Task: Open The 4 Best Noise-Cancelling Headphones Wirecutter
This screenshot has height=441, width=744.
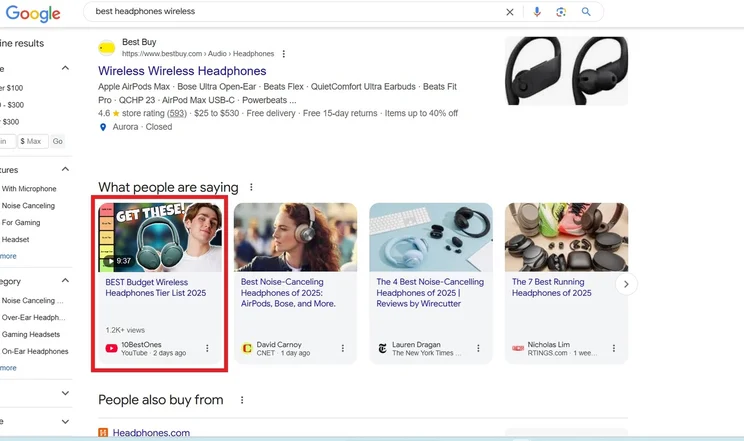Action: pyautogui.click(x=430, y=292)
